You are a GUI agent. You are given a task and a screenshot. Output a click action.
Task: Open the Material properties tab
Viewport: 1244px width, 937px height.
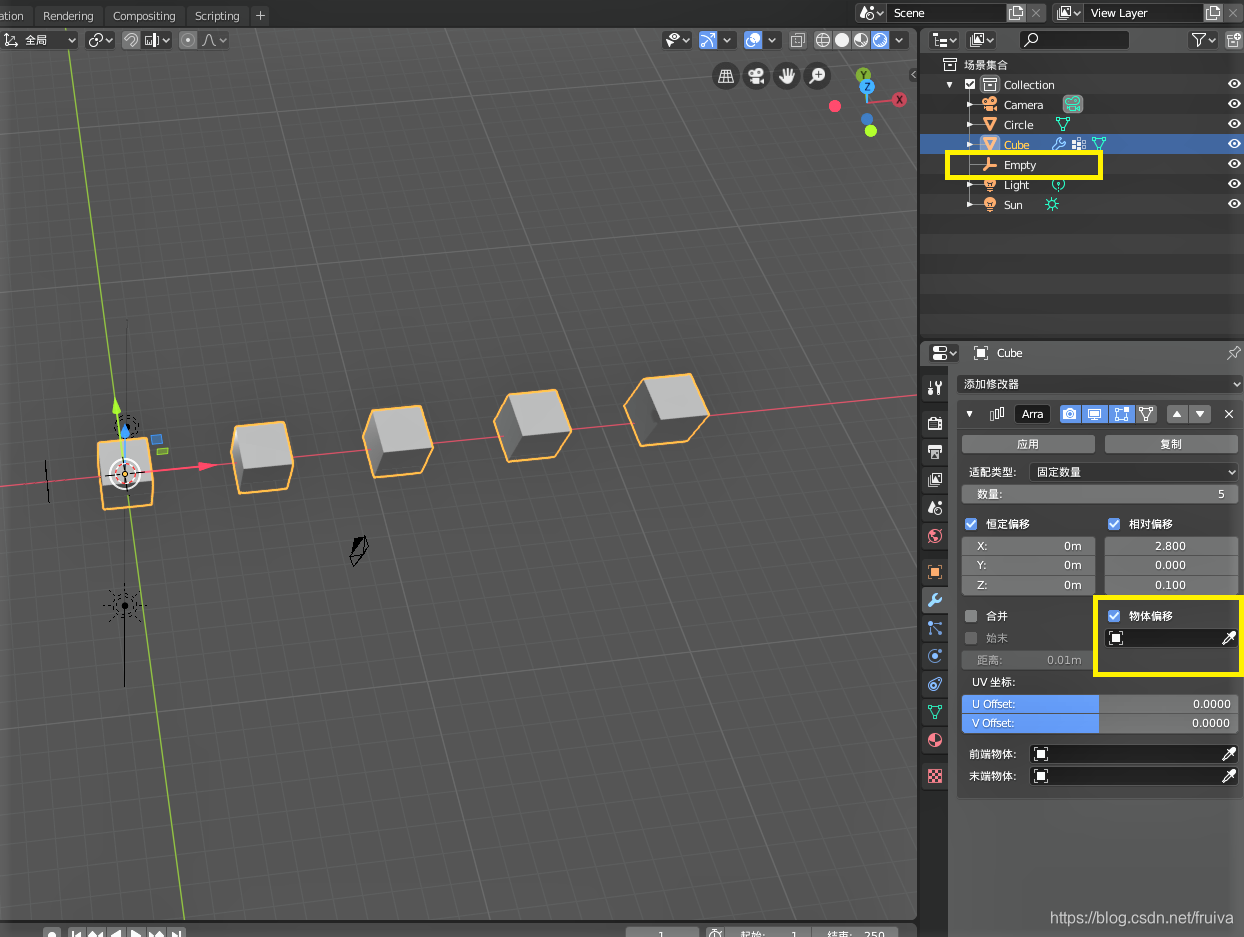pyautogui.click(x=935, y=740)
